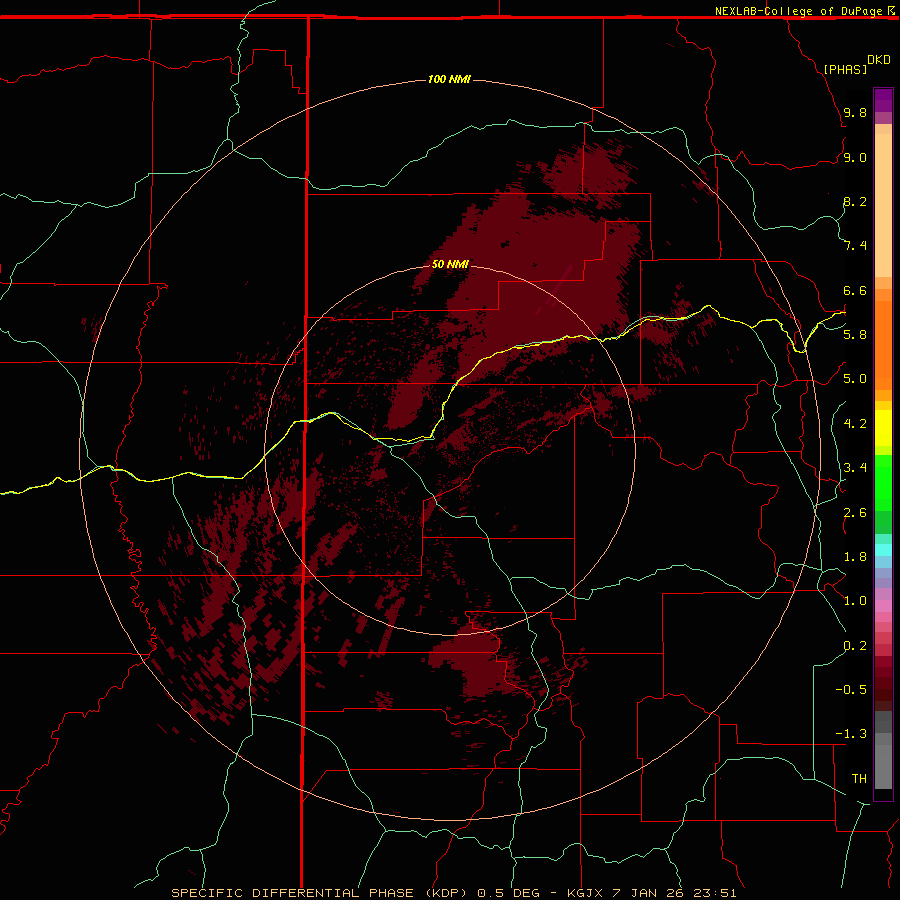Image resolution: width=900 pixels, height=900 pixels.
Task: Click the 5.8 value on the scale
Action: click(855, 335)
